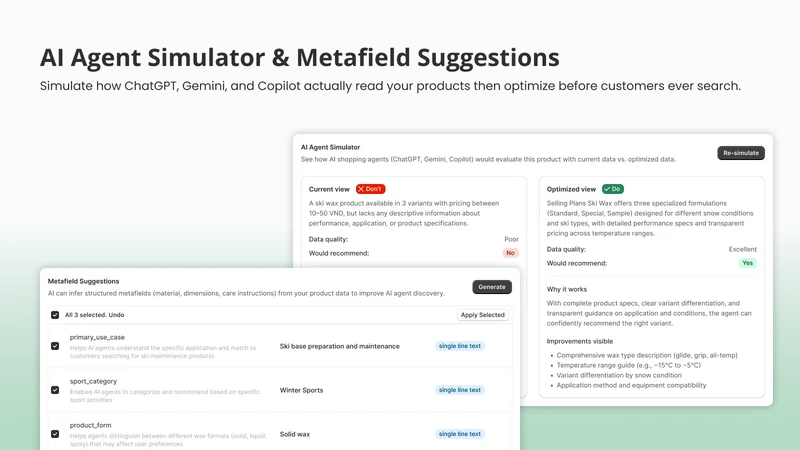Click Apply Selected button
Viewport: 800px width, 450px height.
click(x=483, y=315)
